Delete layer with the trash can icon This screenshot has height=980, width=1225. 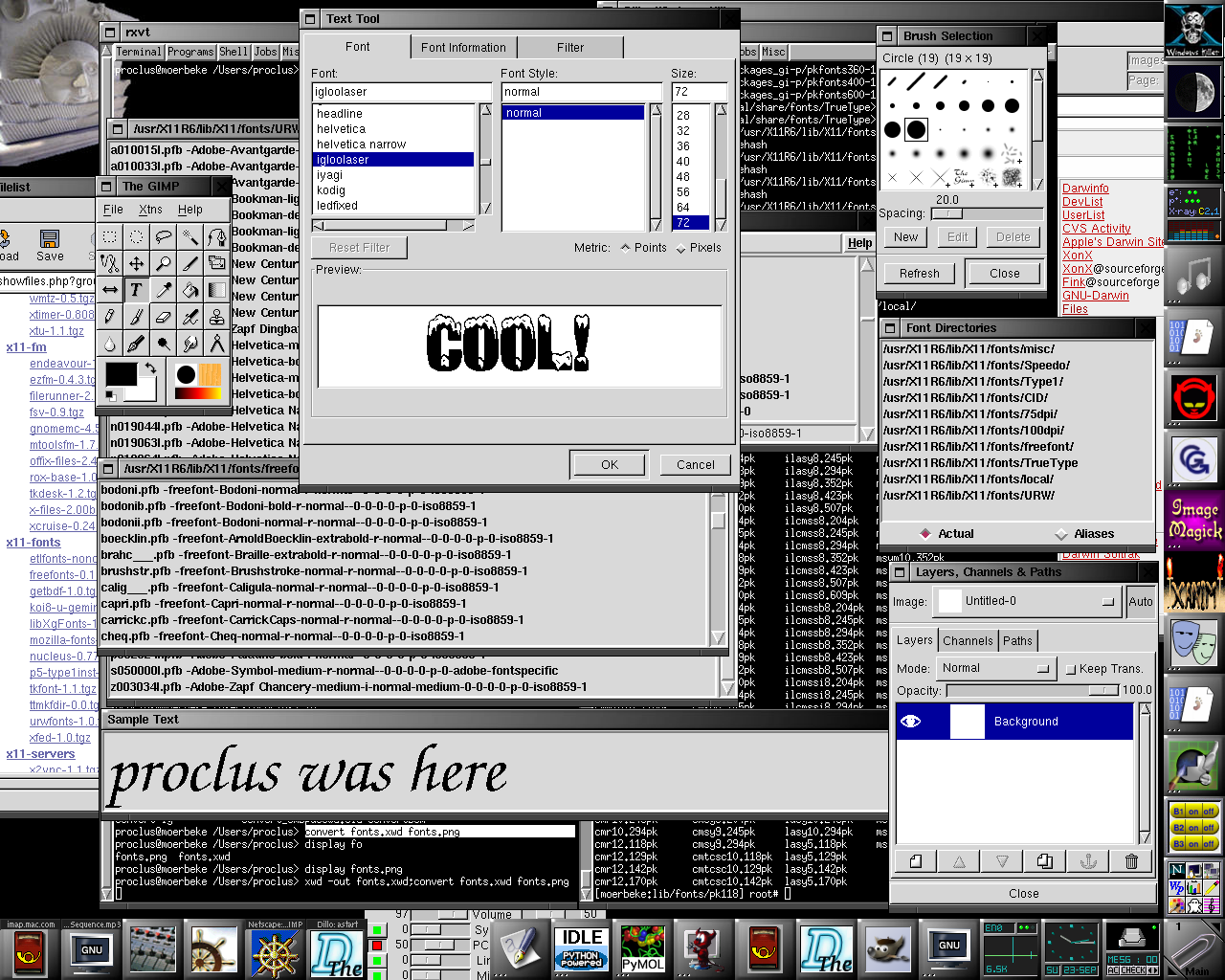coord(1131,861)
